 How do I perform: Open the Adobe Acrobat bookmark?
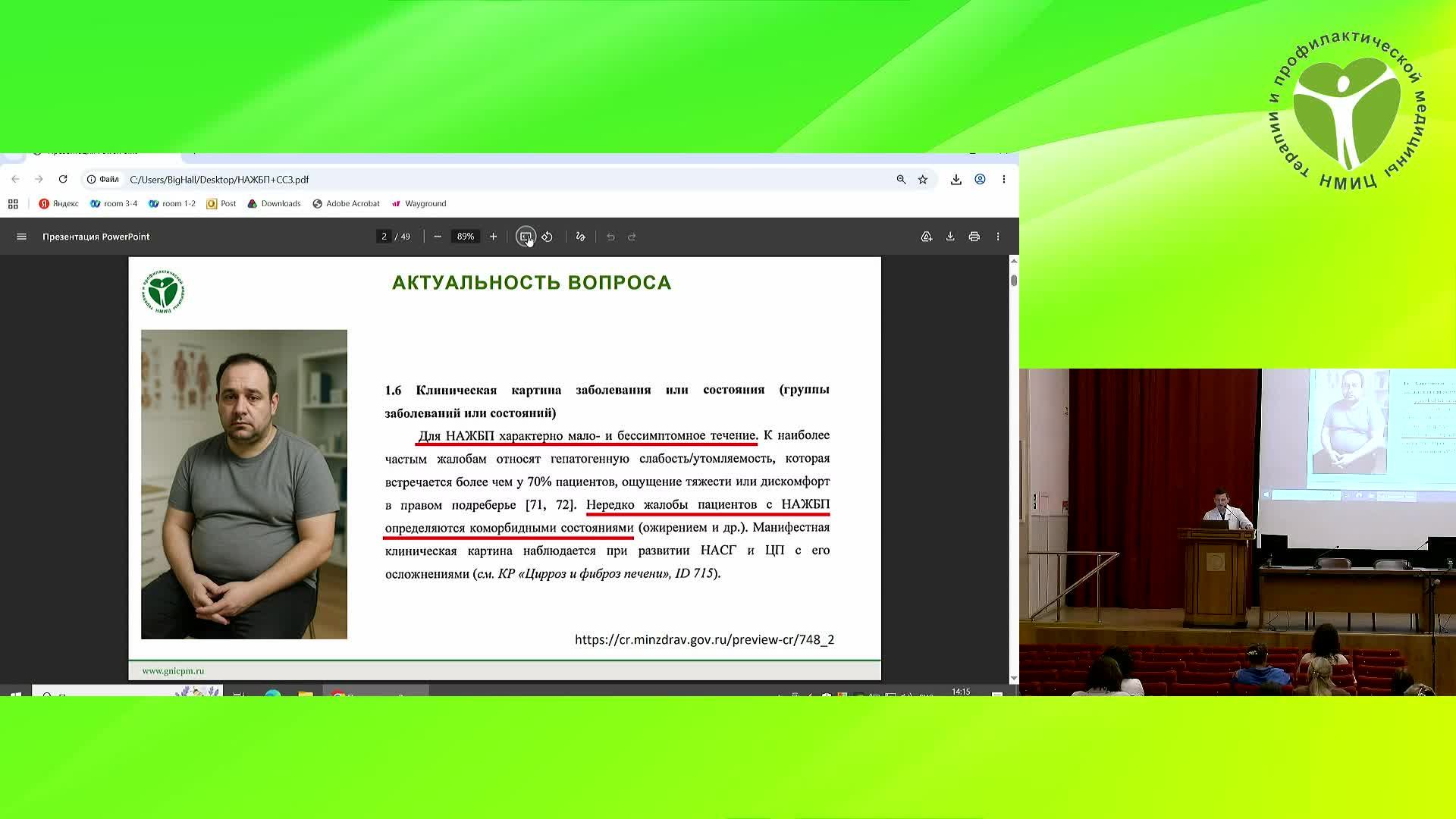(347, 204)
